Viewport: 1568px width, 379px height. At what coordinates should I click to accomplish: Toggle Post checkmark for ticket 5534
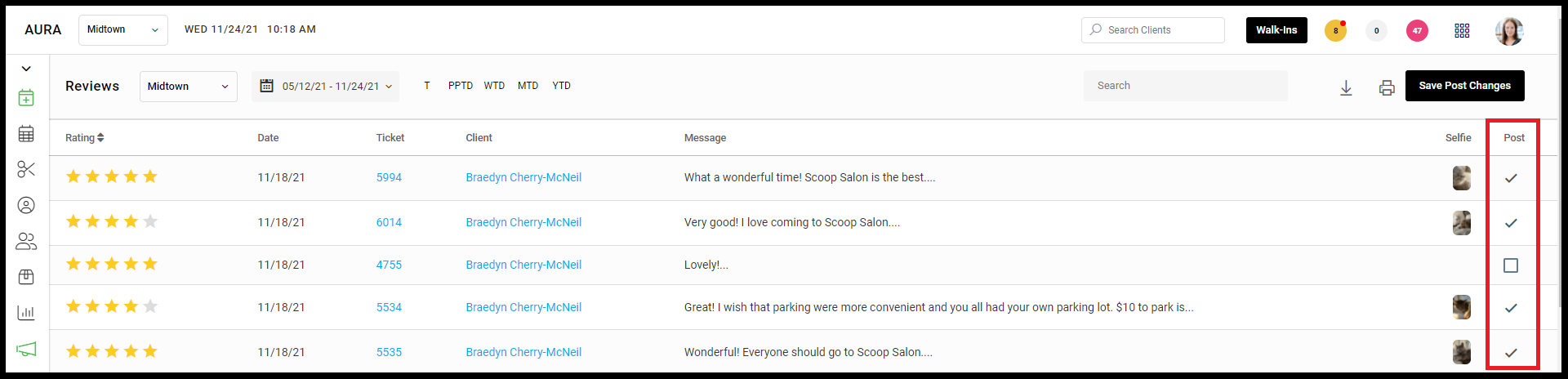pyautogui.click(x=1511, y=308)
